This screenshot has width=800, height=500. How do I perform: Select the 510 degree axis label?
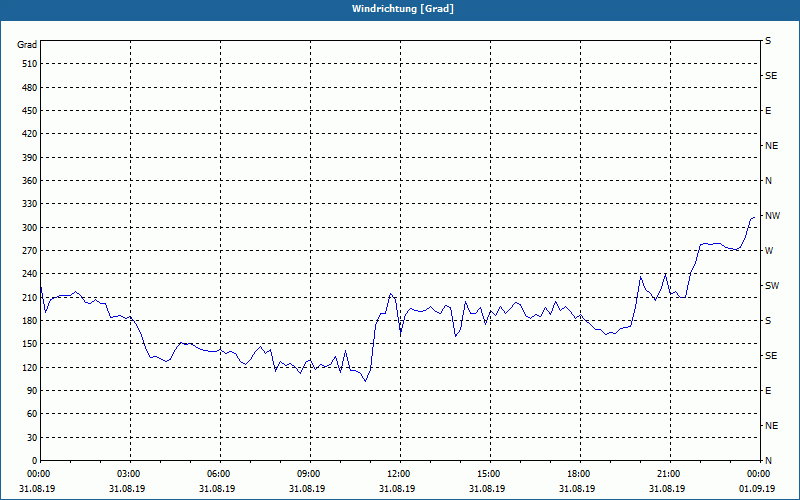coord(29,64)
